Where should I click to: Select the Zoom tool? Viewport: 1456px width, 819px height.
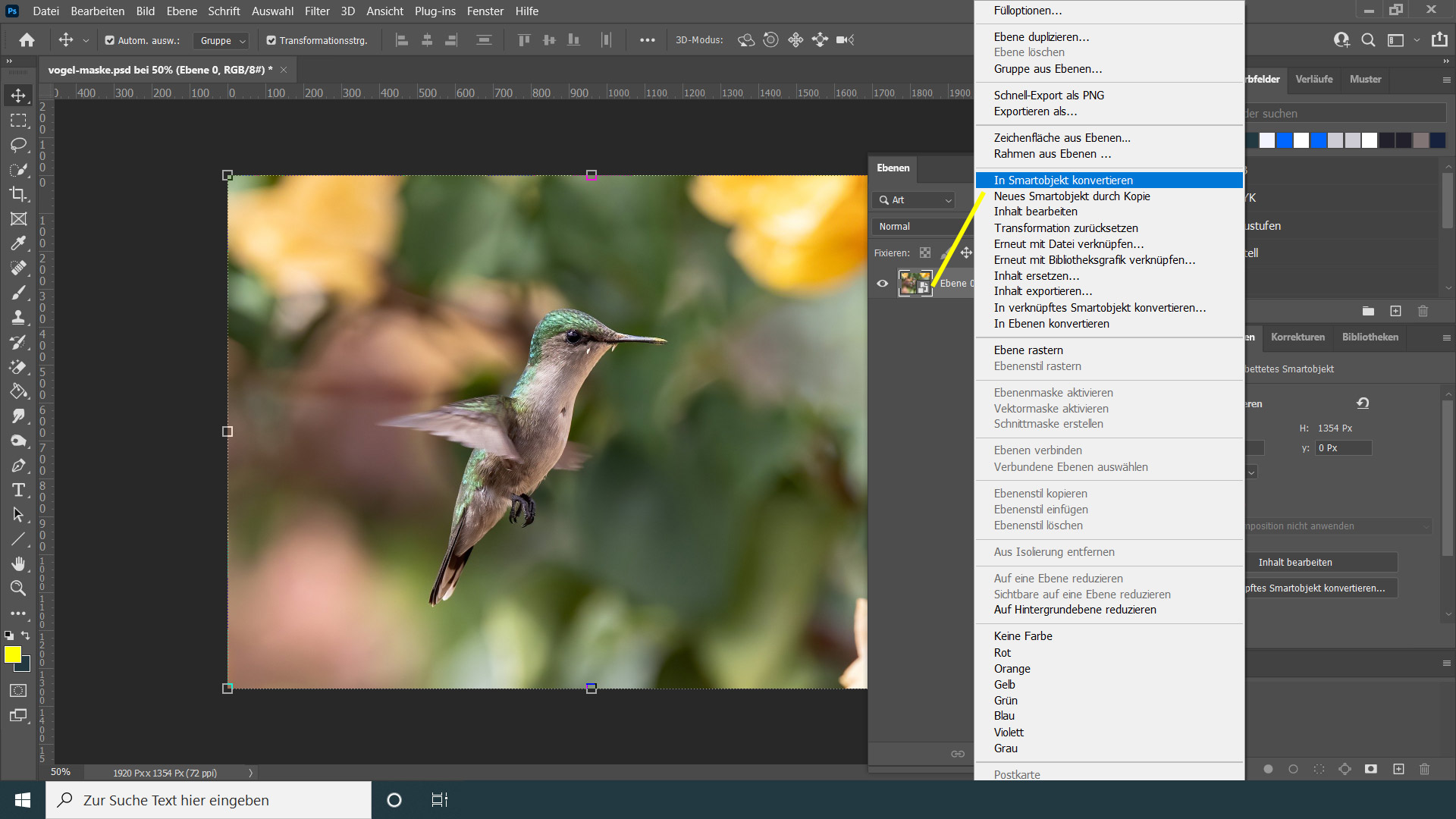(x=18, y=588)
